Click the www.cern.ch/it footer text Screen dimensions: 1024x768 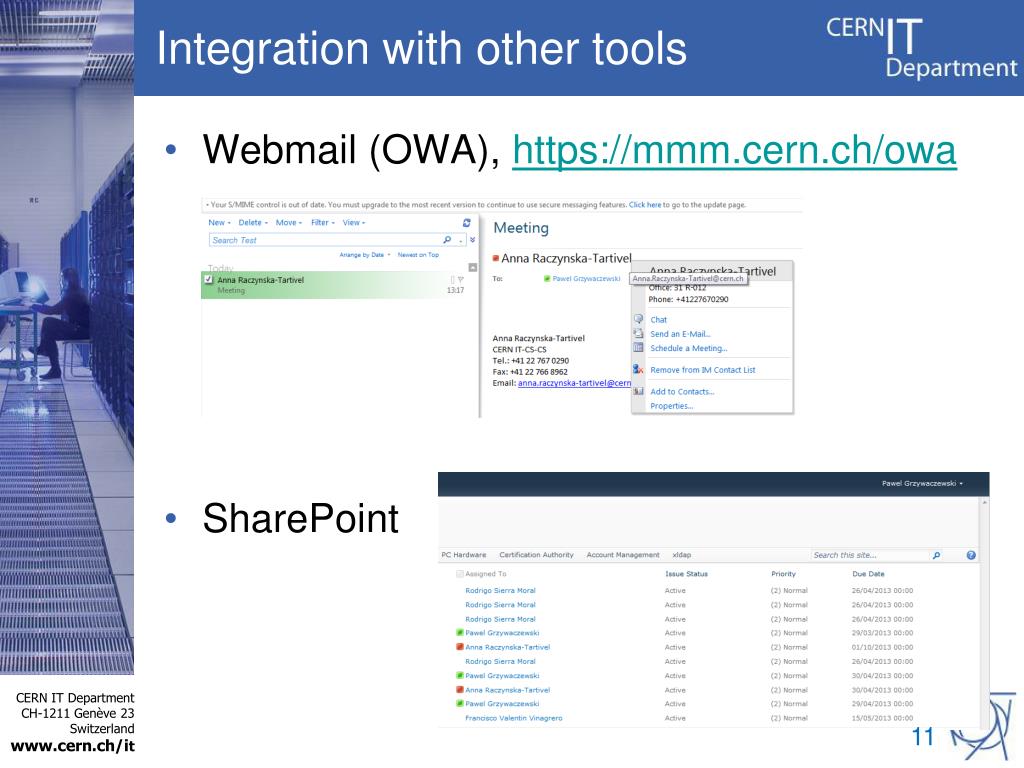(x=73, y=746)
